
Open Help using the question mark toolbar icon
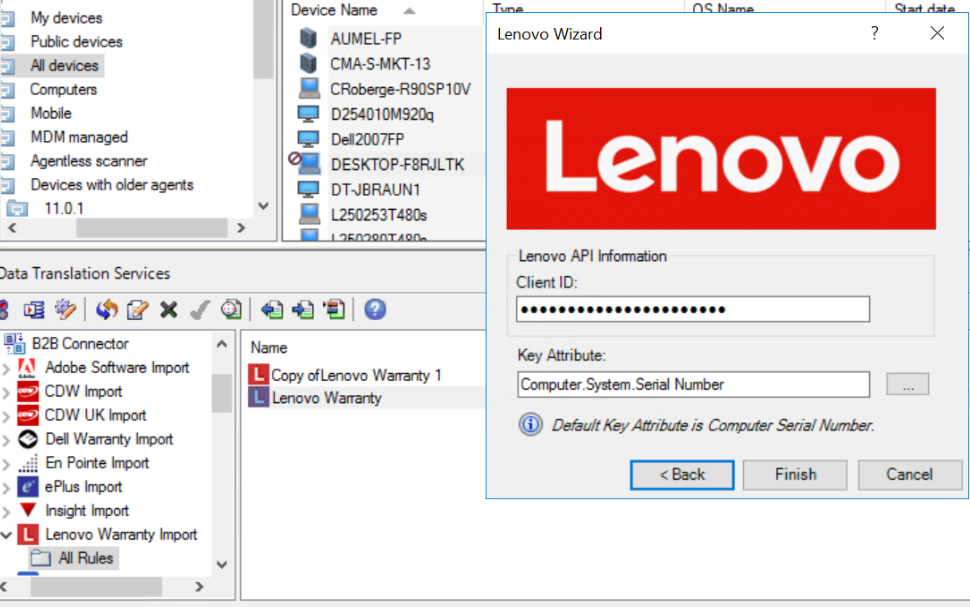point(374,310)
